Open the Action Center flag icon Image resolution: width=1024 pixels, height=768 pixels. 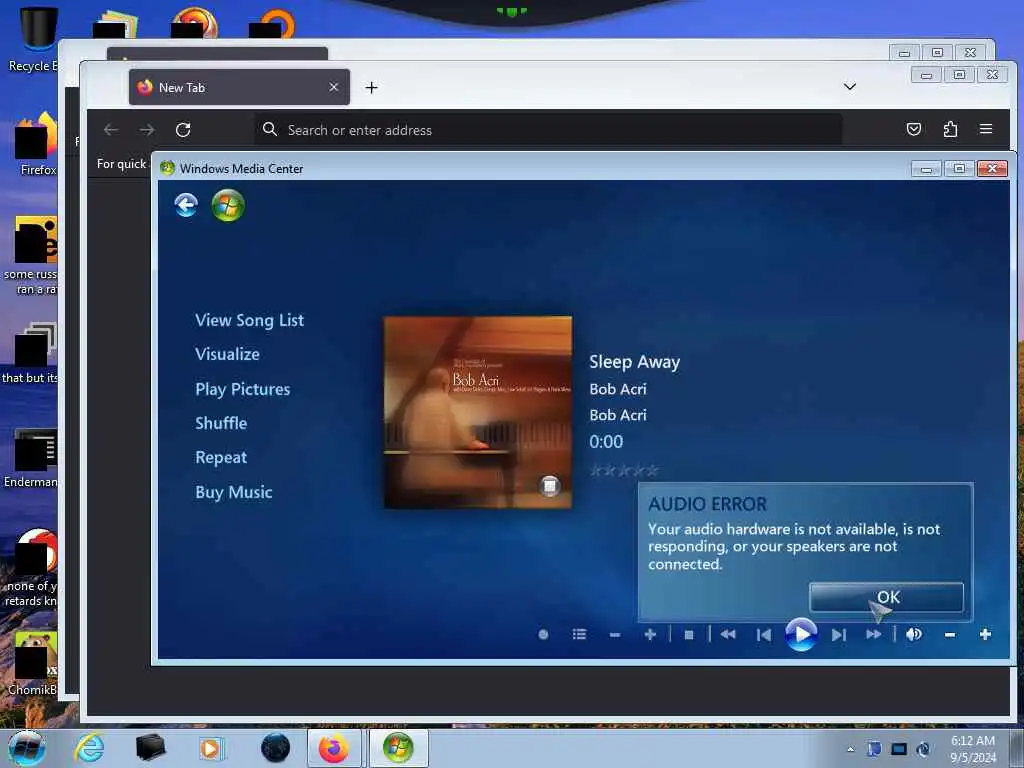[x=874, y=749]
